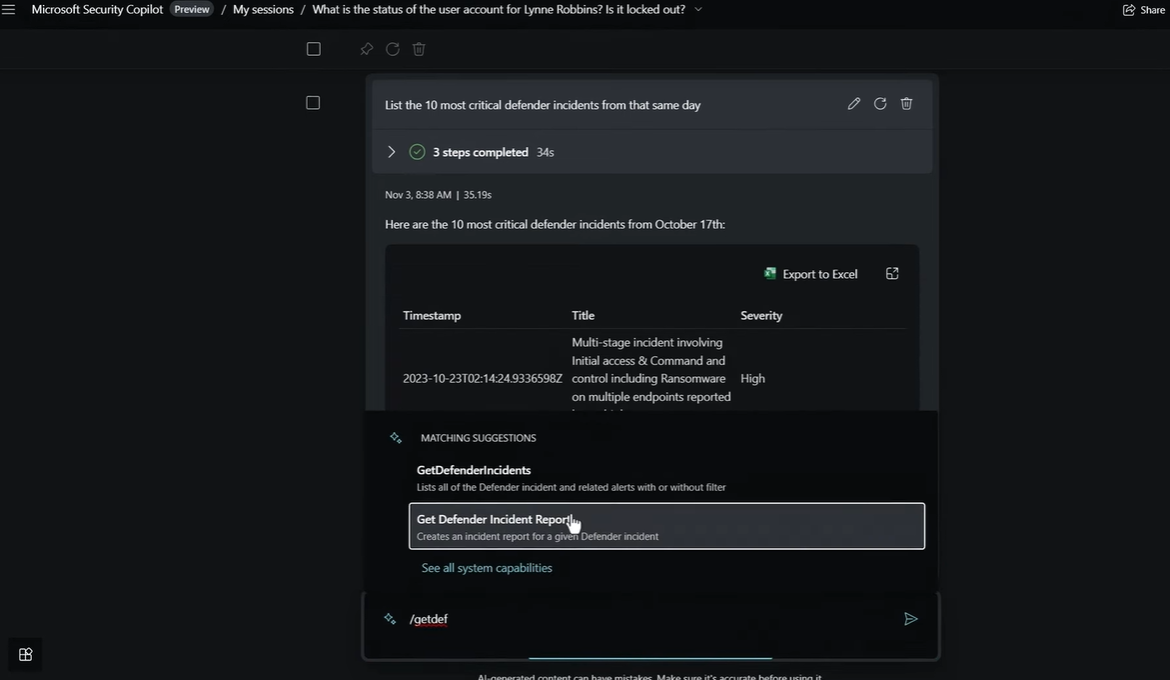Pin the selected items
The width and height of the screenshot is (1170, 680).
366,49
